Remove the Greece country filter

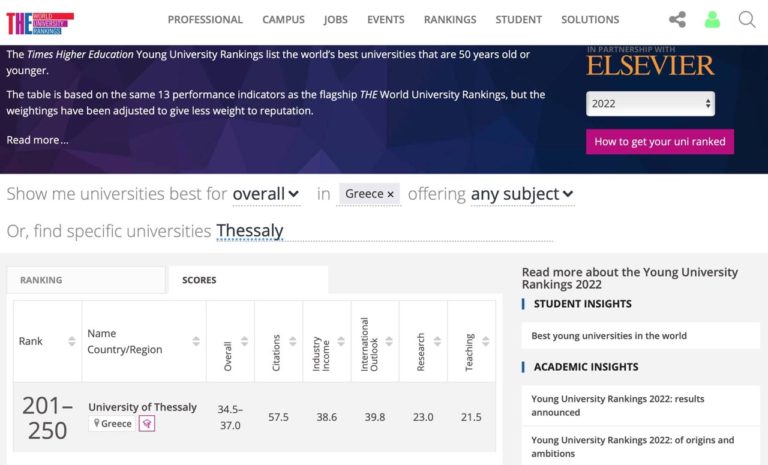390,195
